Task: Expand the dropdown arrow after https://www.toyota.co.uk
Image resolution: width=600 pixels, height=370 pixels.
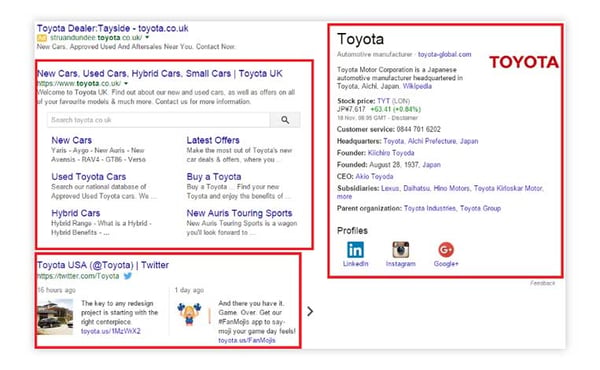Action: 126,83
